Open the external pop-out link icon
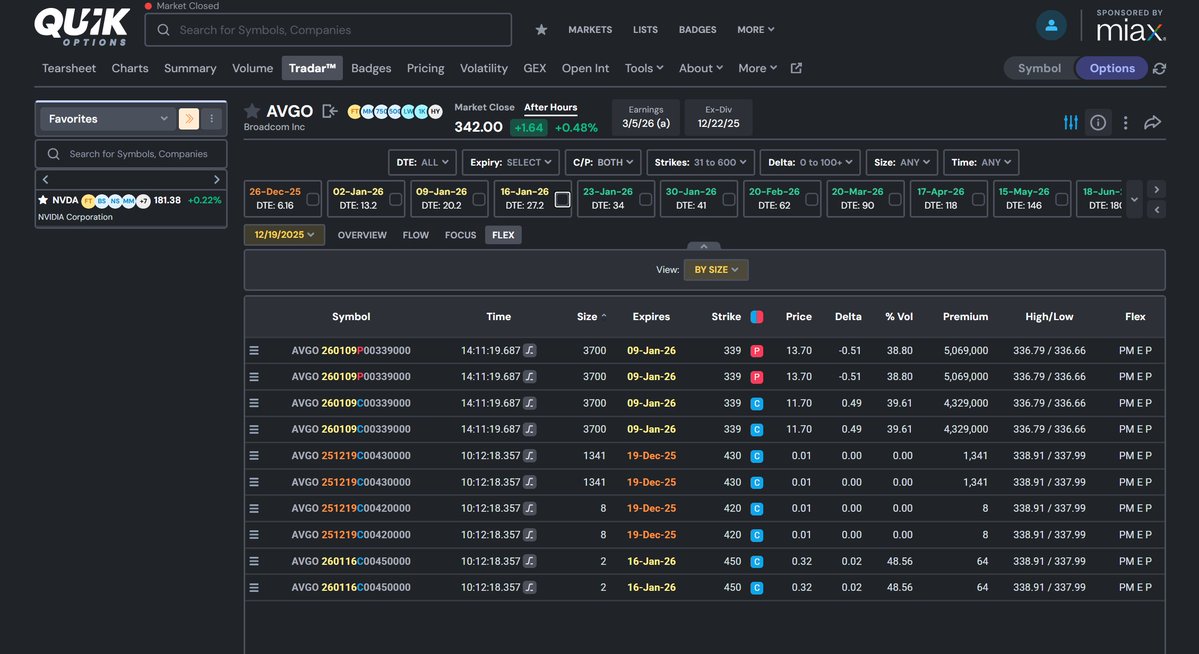Viewport: 1199px width, 654px height. click(x=796, y=68)
